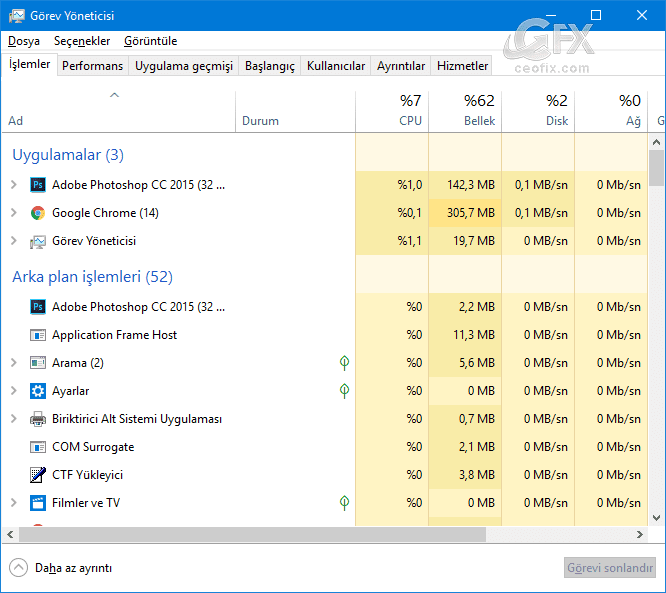Open the Seçenekler menu
Screen dimensions: 666x593
coord(82,41)
